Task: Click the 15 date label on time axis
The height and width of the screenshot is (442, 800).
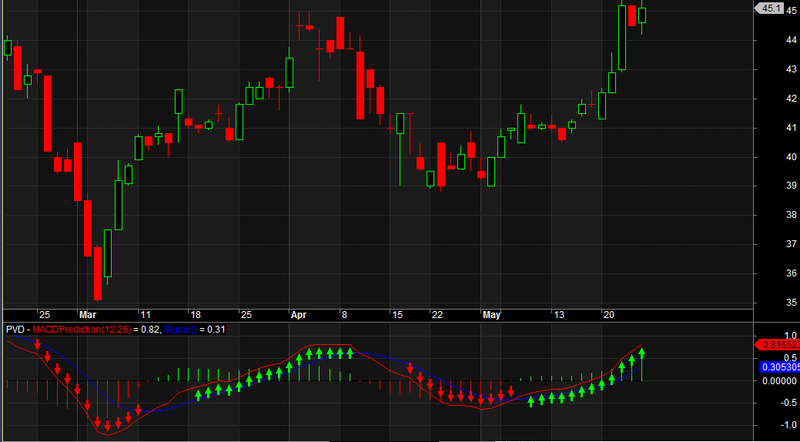Action: pos(396,315)
